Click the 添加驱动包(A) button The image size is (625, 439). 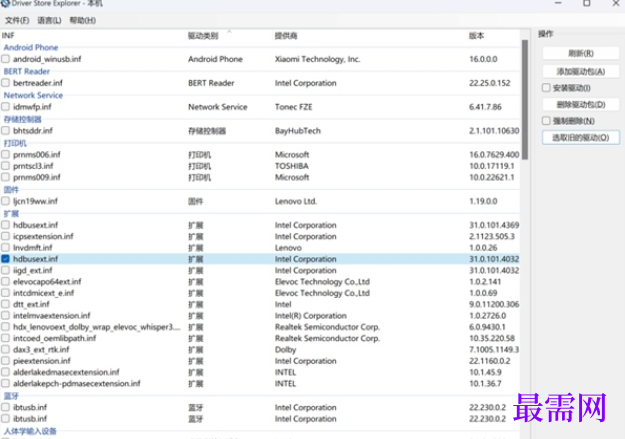(x=580, y=71)
